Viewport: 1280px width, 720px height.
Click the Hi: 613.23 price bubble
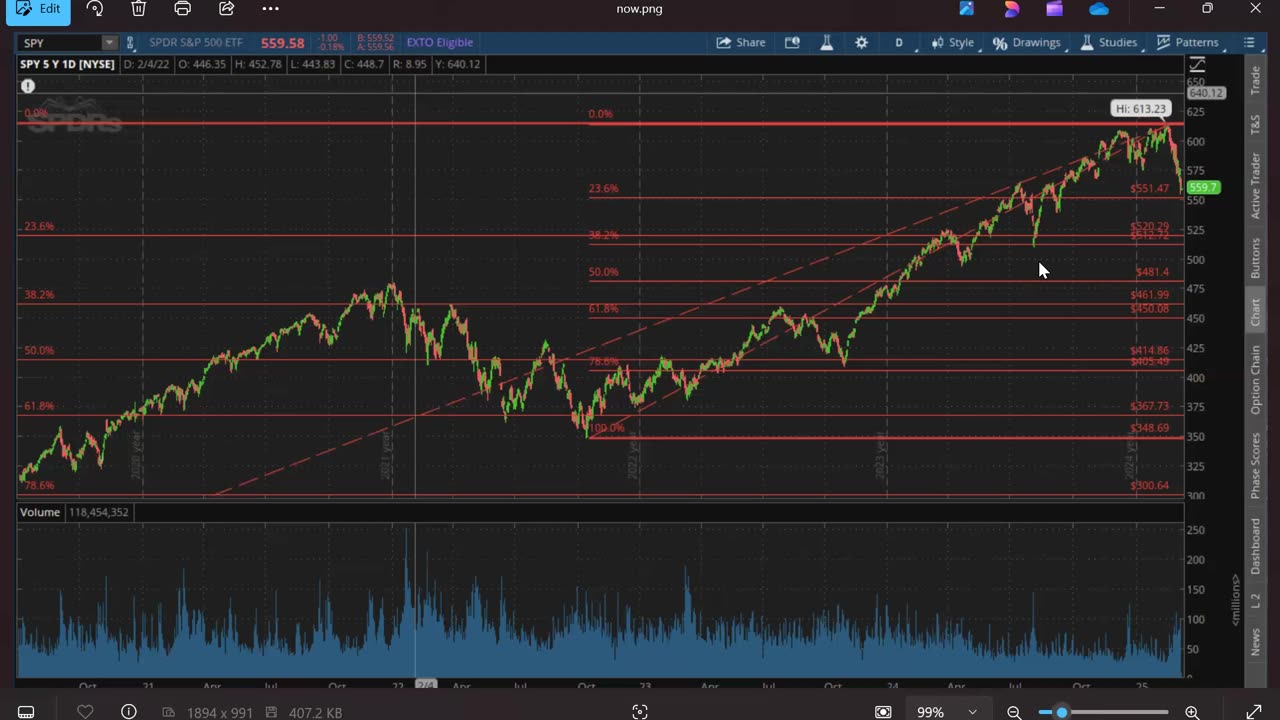(1140, 108)
